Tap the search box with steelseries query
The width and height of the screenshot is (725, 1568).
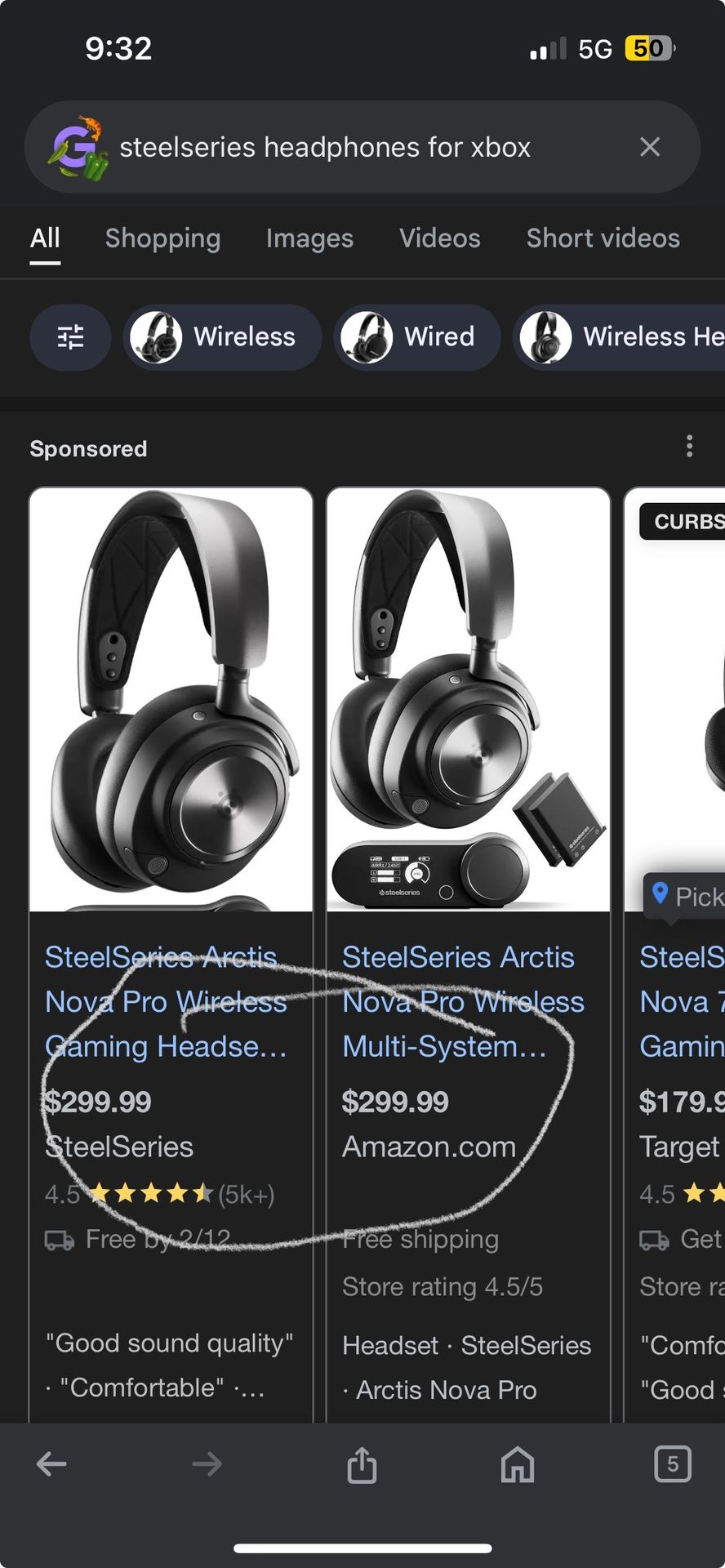[x=343, y=147]
